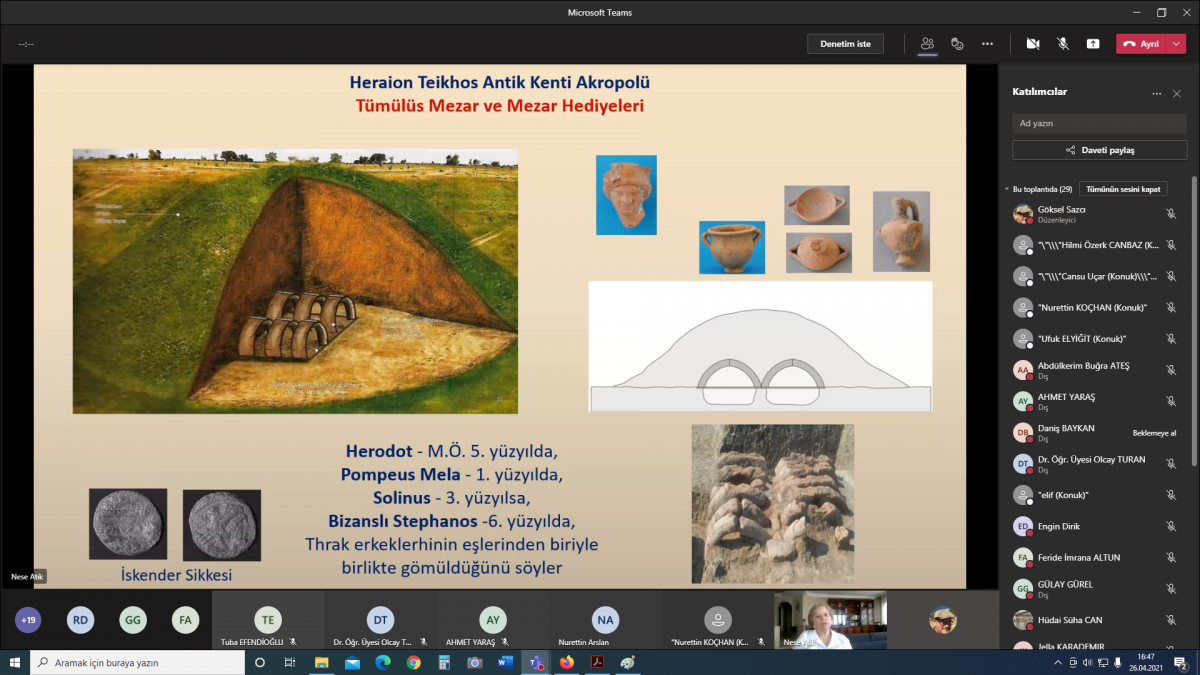Open the dropdown arrow next to Ayrıl

[x=1176, y=44]
